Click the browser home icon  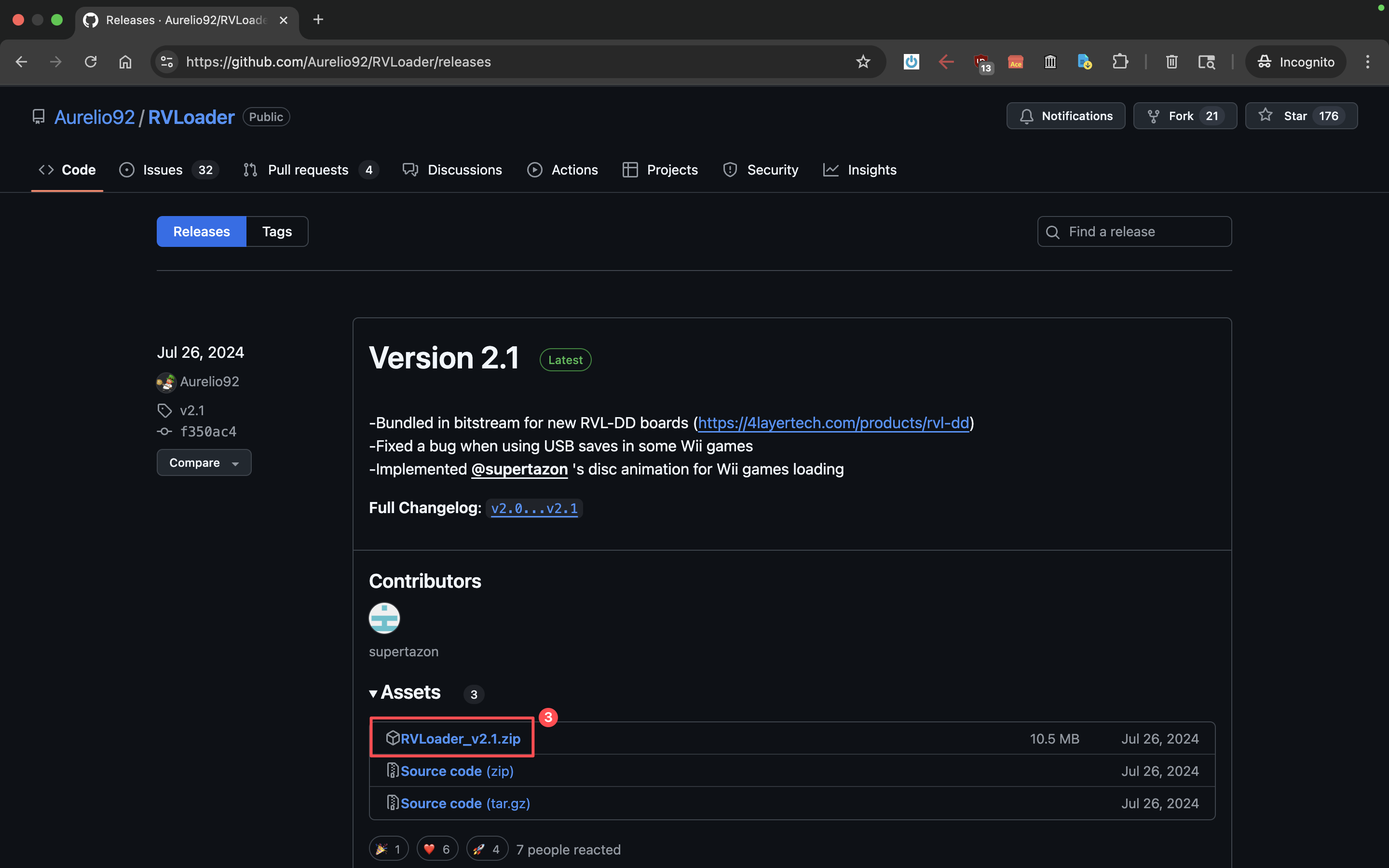(x=125, y=61)
